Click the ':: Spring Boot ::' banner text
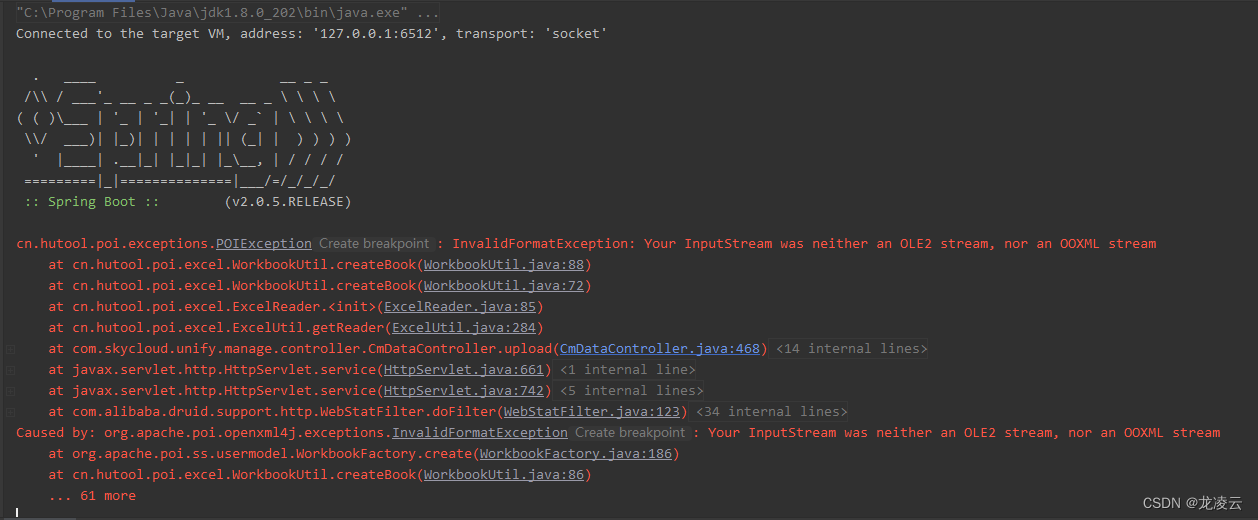1258x520 pixels. tap(92, 202)
